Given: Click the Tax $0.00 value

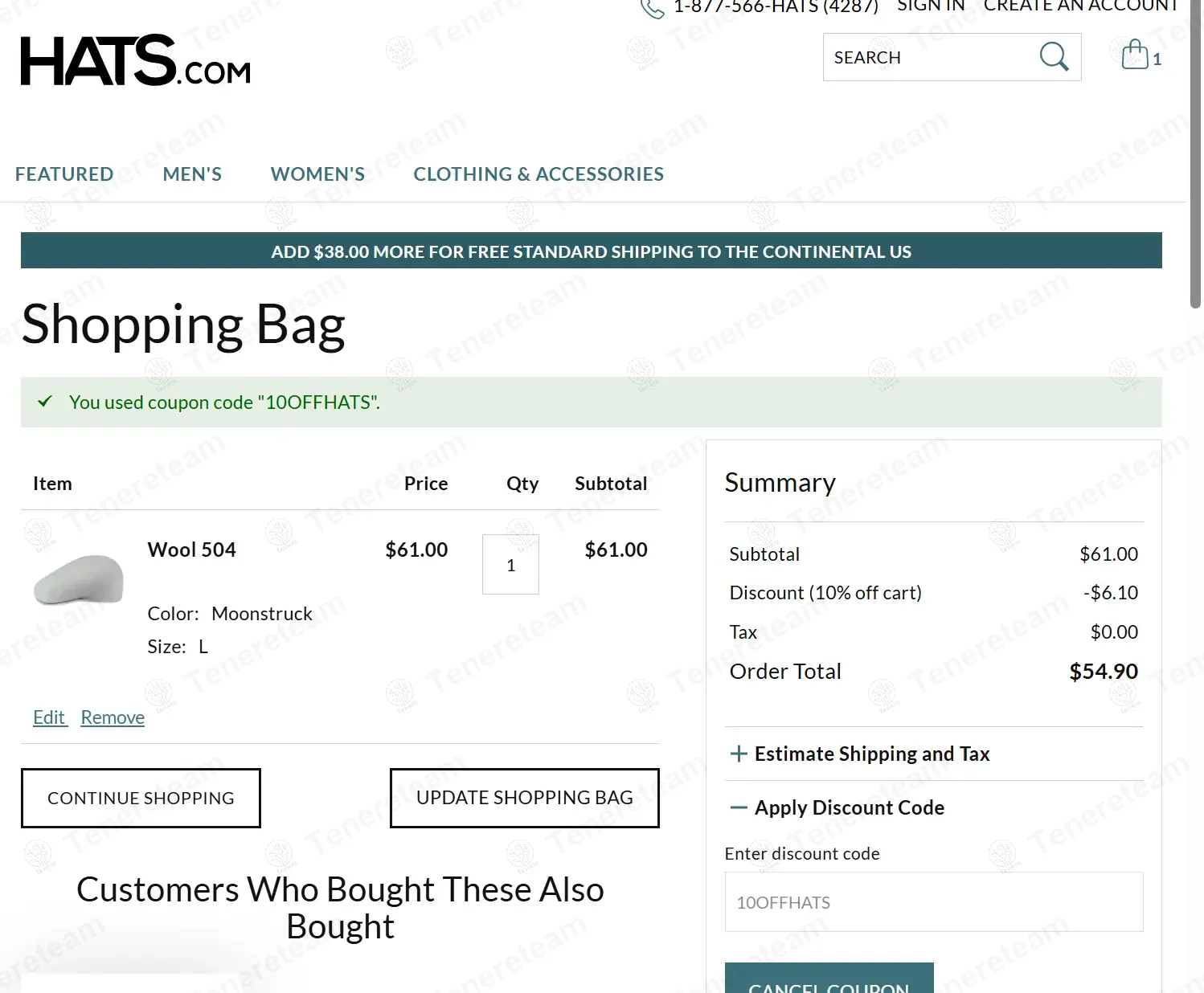Looking at the screenshot, I should click(x=1114, y=632).
